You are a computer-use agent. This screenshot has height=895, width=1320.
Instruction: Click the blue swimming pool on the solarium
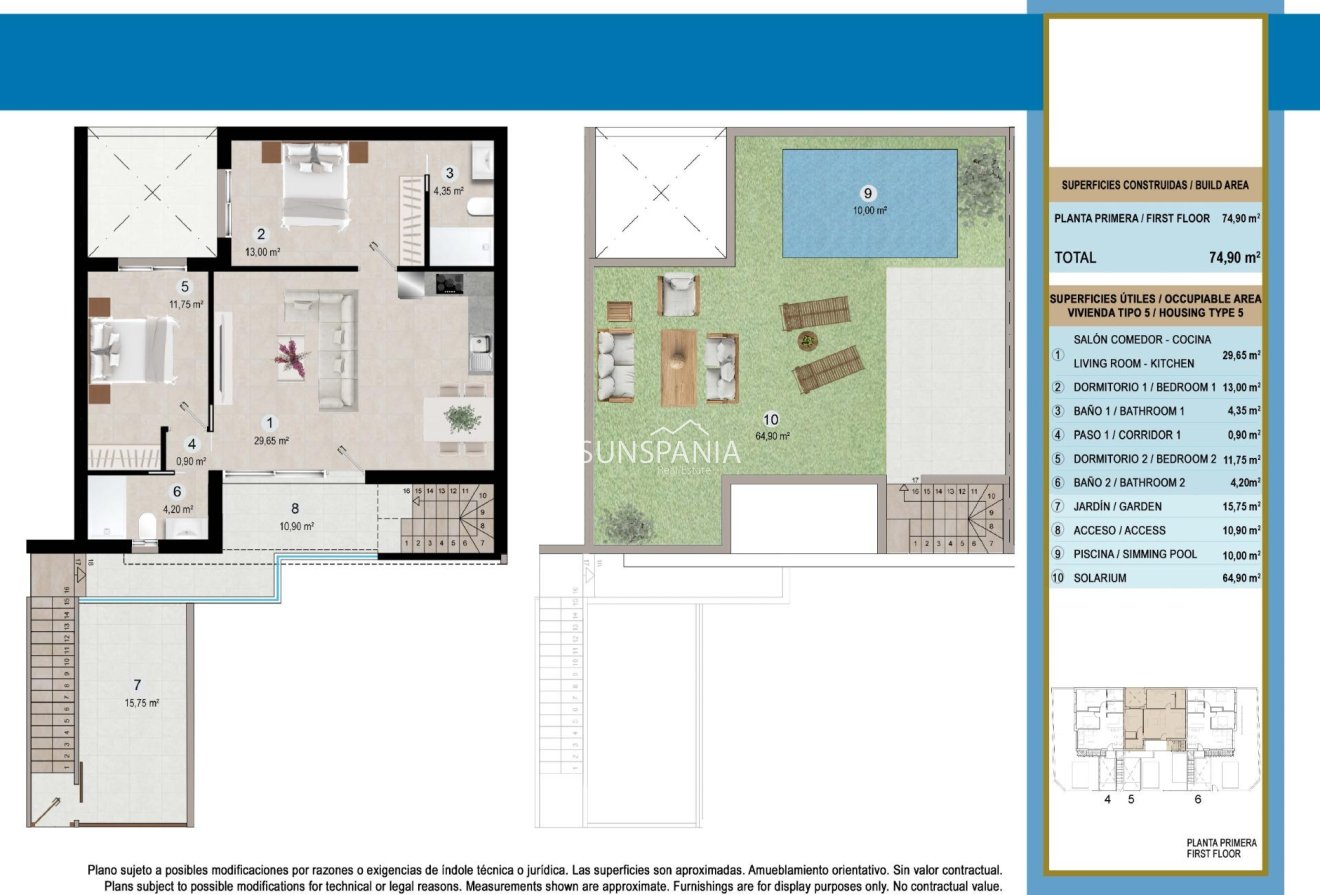(x=868, y=204)
